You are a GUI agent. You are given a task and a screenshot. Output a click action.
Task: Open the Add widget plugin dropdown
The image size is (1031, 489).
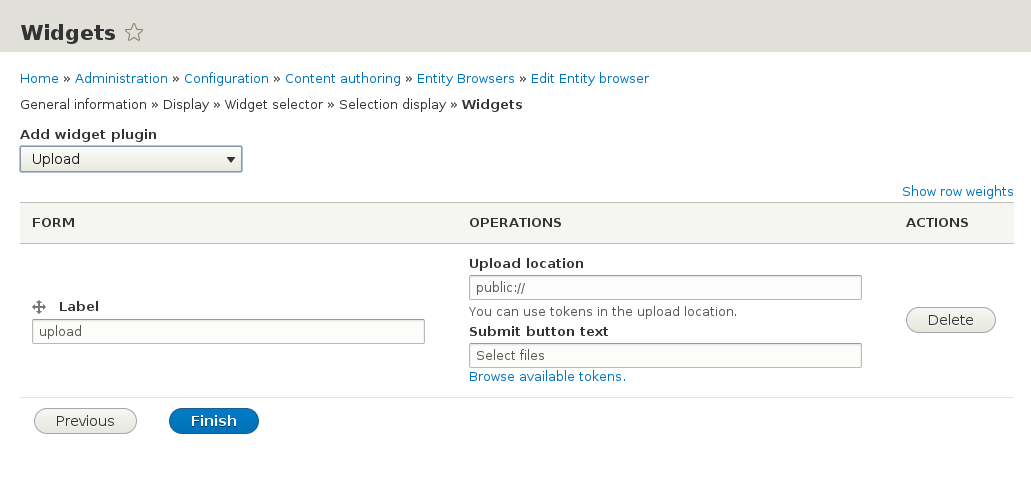pyautogui.click(x=131, y=159)
